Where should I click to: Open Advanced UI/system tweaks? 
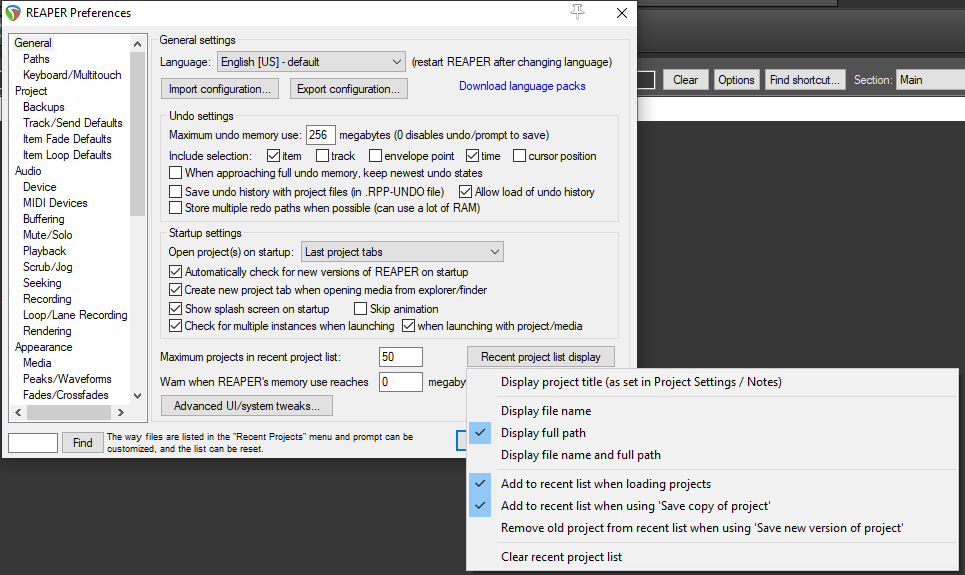pos(247,406)
